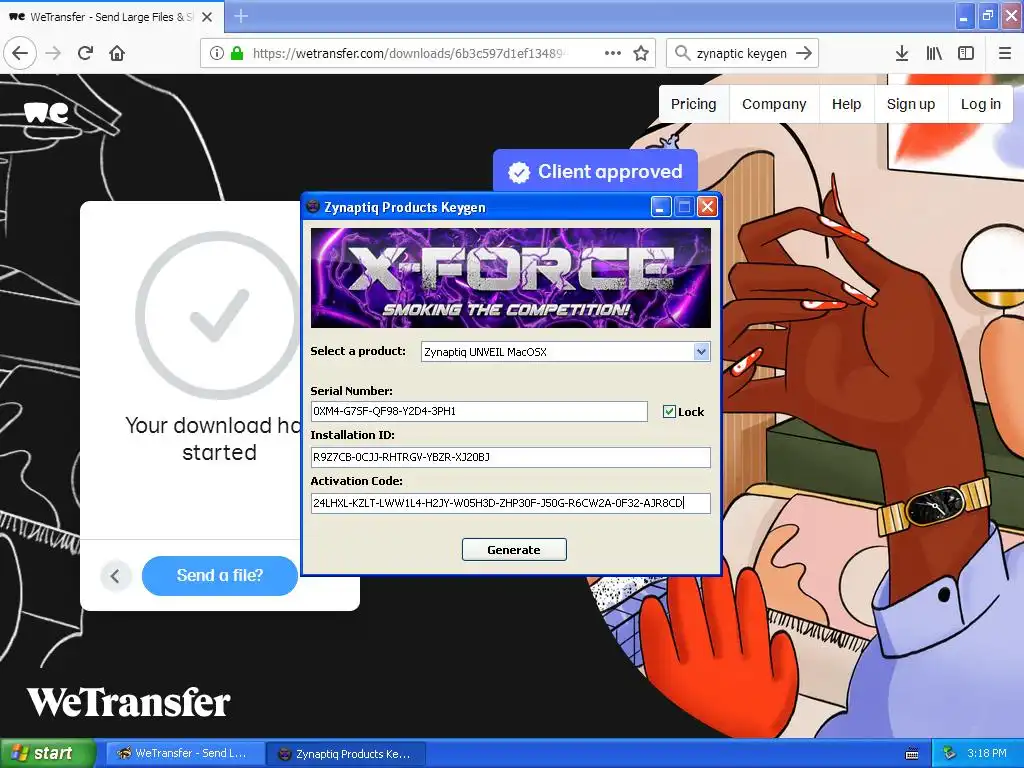This screenshot has width=1024, height=768.
Task: Click the 'zynaptic keygen' search box
Action: [x=741, y=53]
